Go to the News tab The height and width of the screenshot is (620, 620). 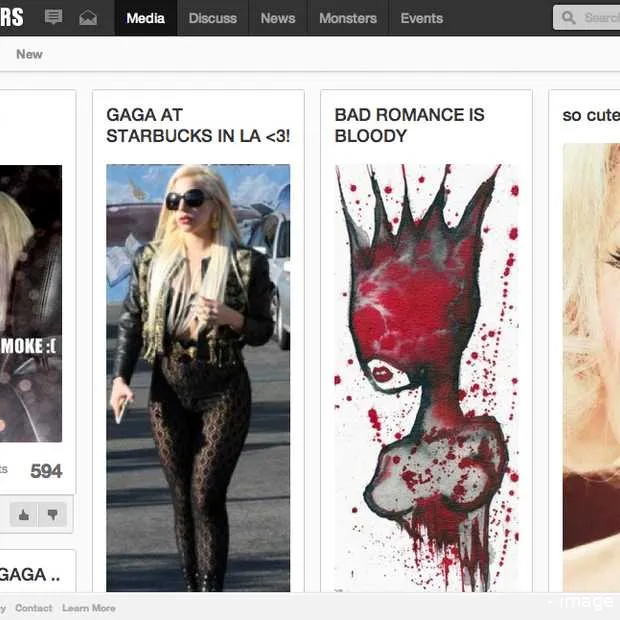(x=278, y=18)
